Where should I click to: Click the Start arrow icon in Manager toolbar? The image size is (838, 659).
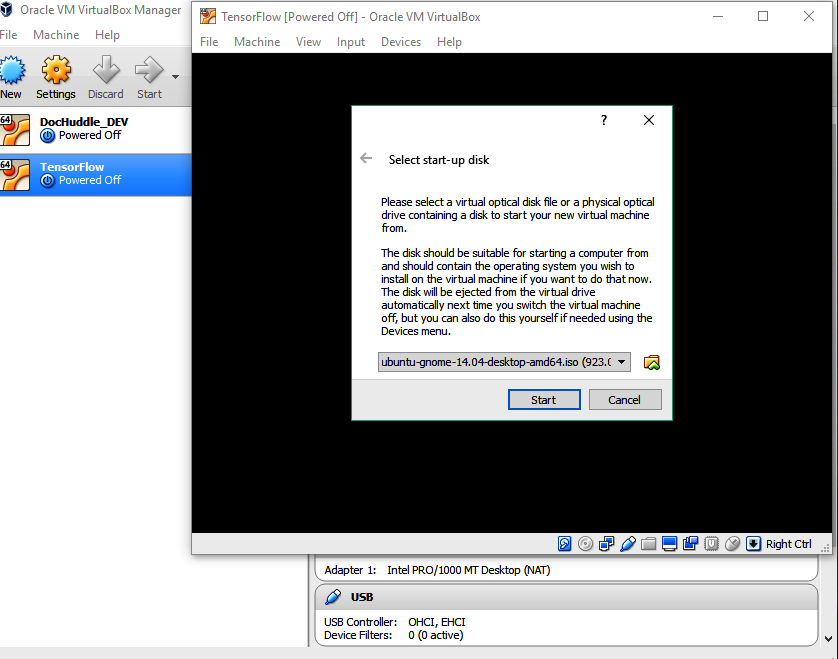[x=149, y=70]
